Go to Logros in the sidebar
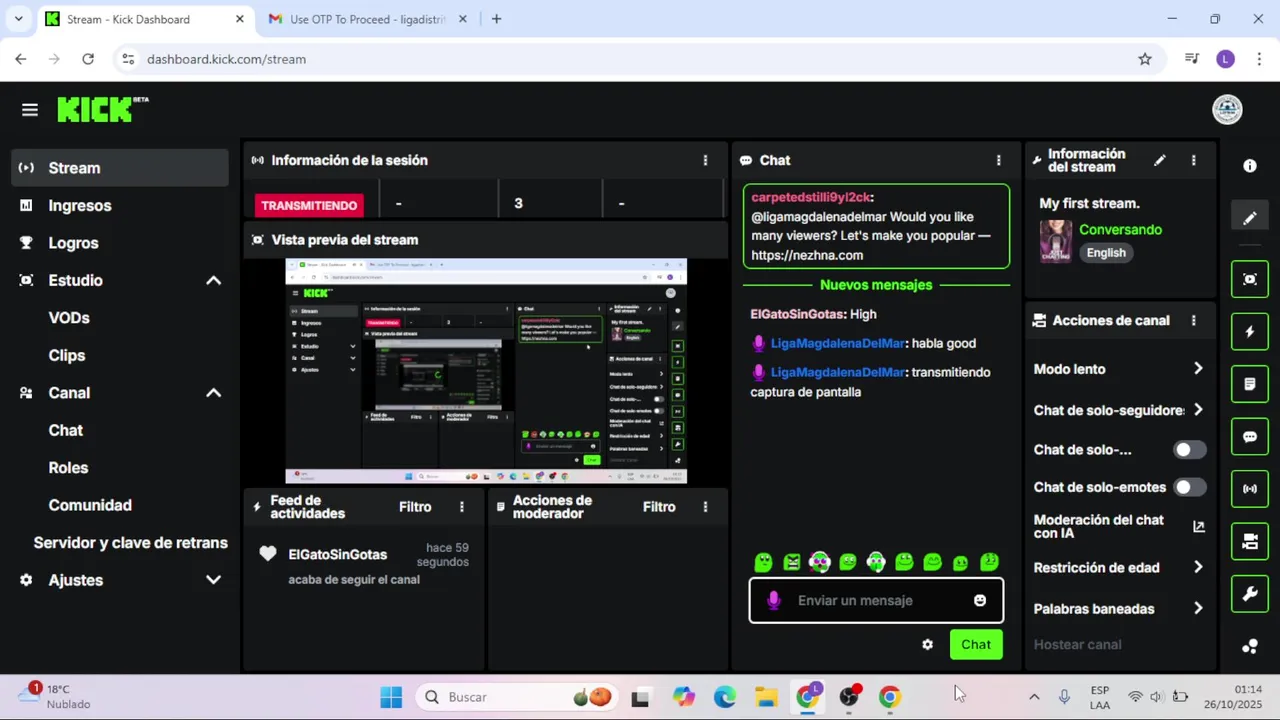This screenshot has height=720, width=1280. 120,243
